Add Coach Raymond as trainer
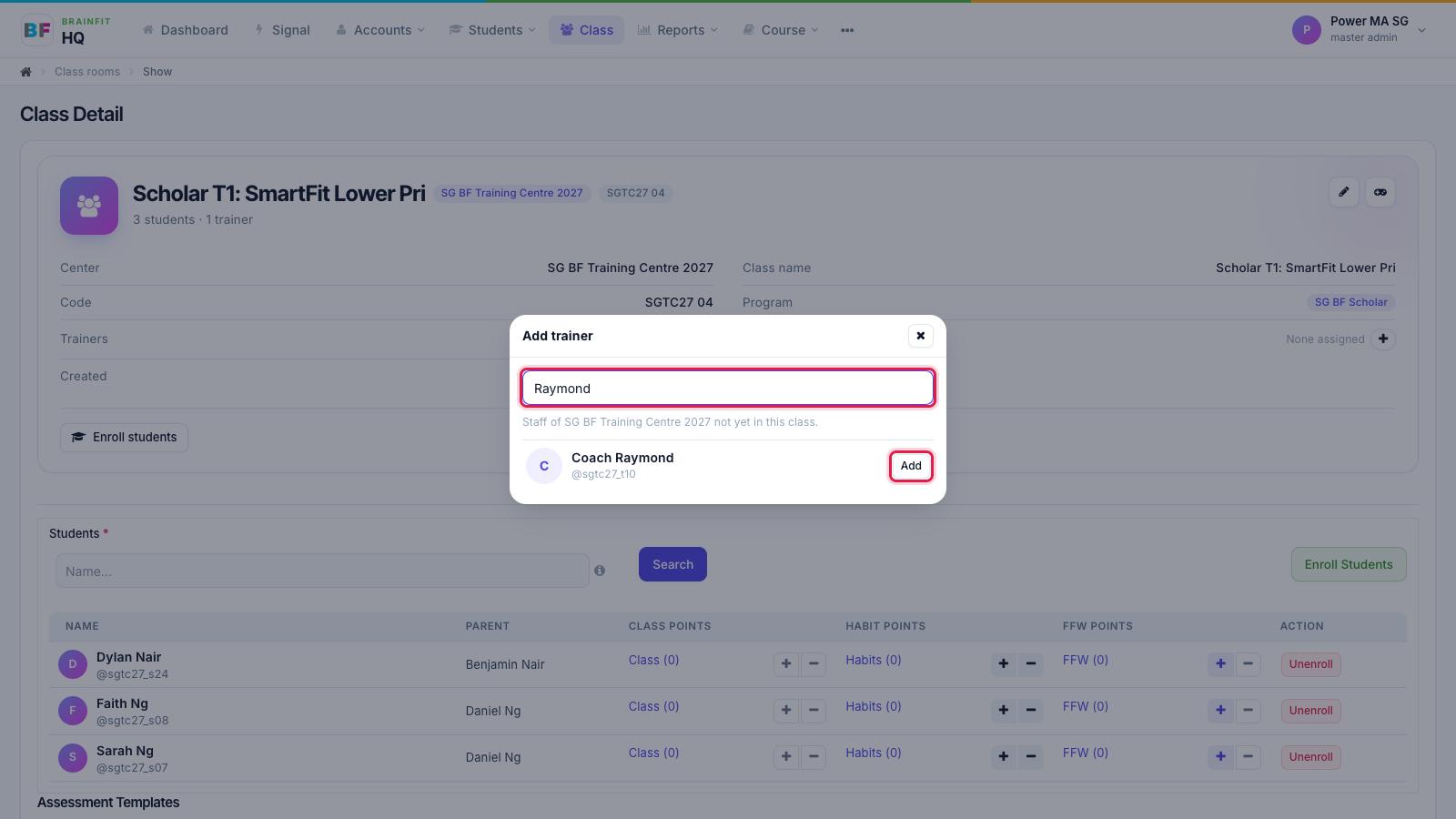This screenshot has height=819, width=1456. [911, 466]
